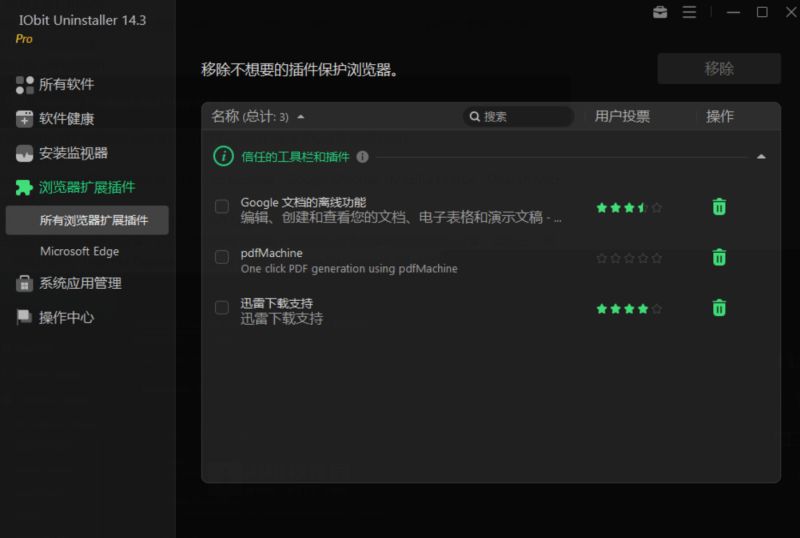Click the empty star rating for pdfMachine

[629, 258]
